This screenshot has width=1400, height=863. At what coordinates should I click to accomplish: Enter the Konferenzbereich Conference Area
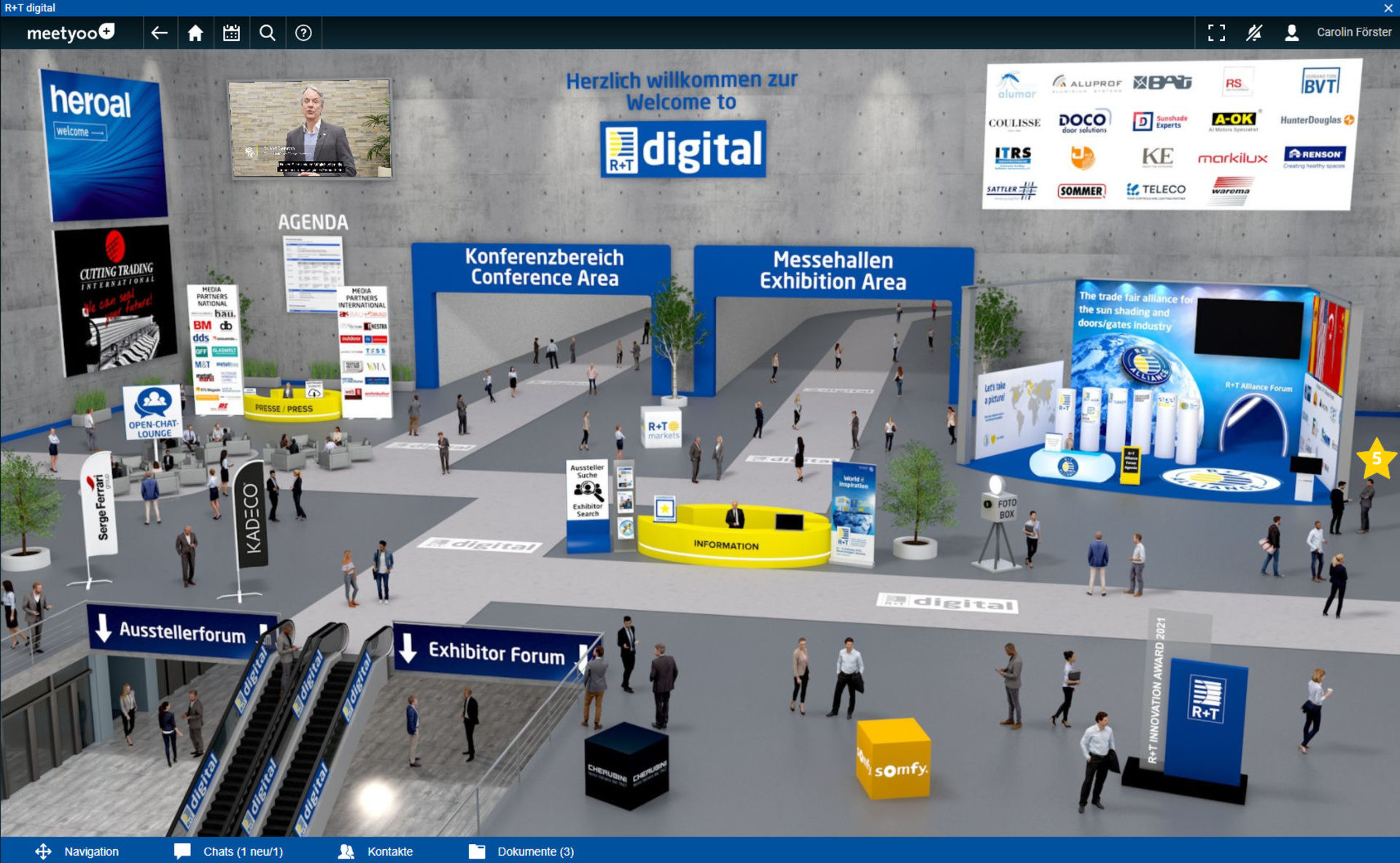click(543, 268)
